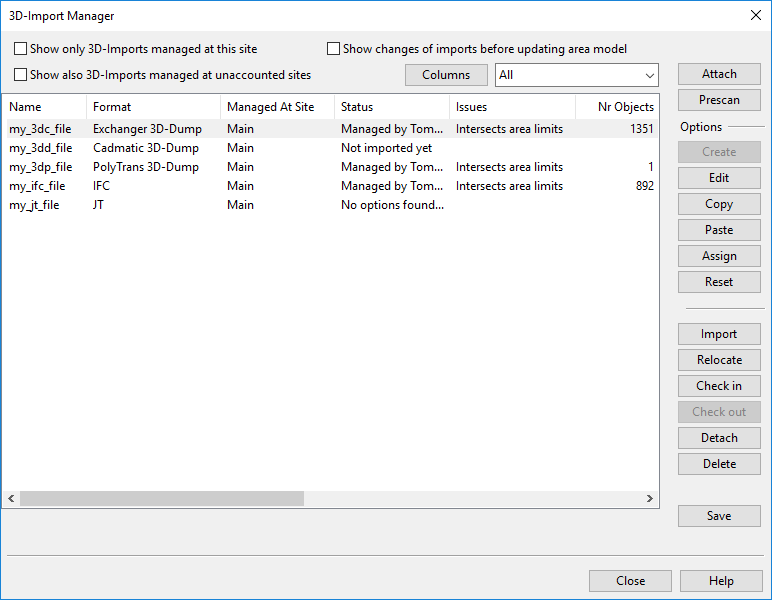
Task: Open the 'All' filter dropdown
Action: coord(577,75)
